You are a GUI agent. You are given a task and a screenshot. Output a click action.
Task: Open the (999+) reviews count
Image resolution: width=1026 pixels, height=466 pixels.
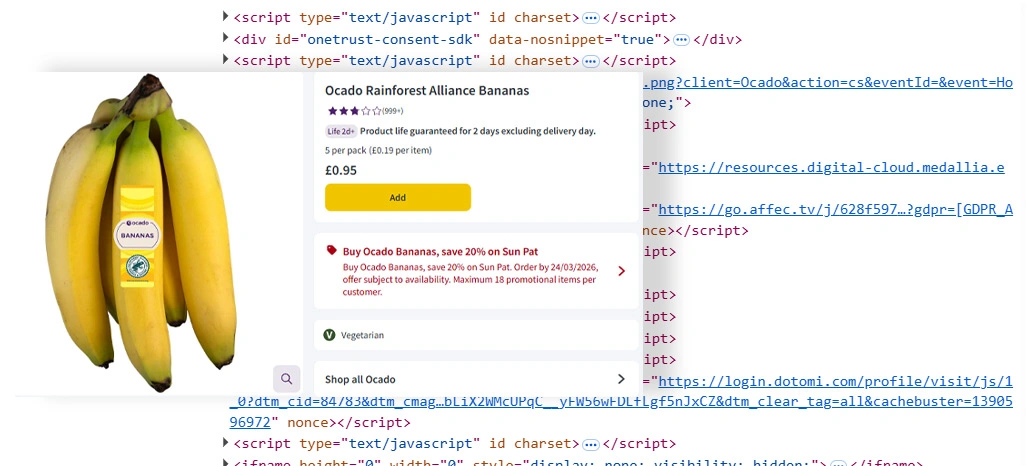[x=393, y=111]
